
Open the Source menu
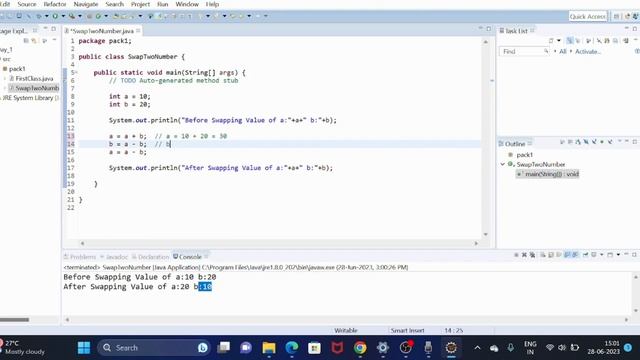coord(27,4)
